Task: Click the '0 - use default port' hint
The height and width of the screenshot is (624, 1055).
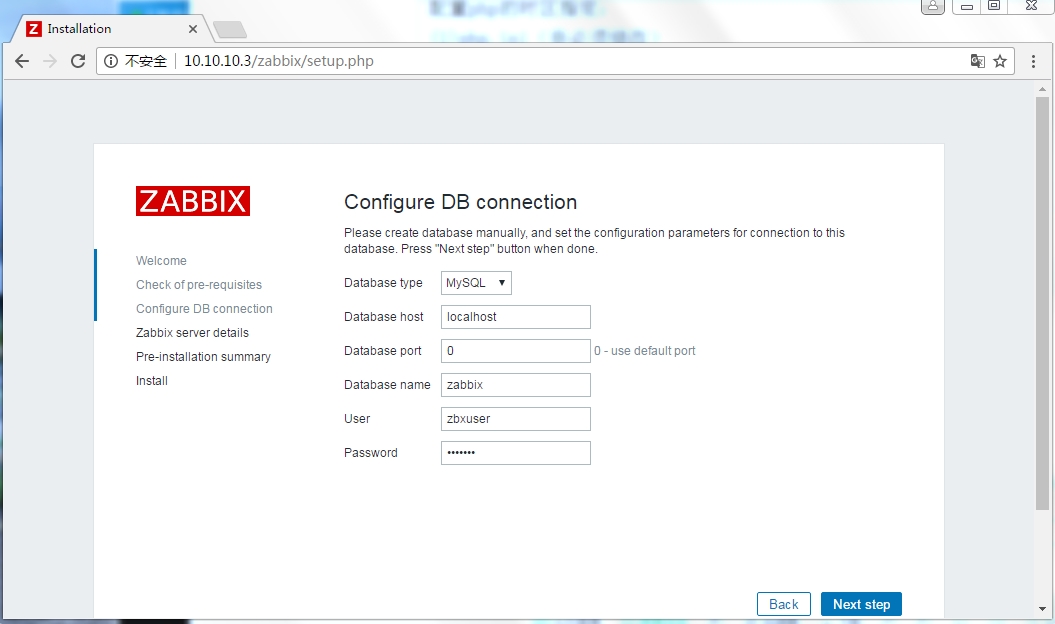Action: [645, 351]
